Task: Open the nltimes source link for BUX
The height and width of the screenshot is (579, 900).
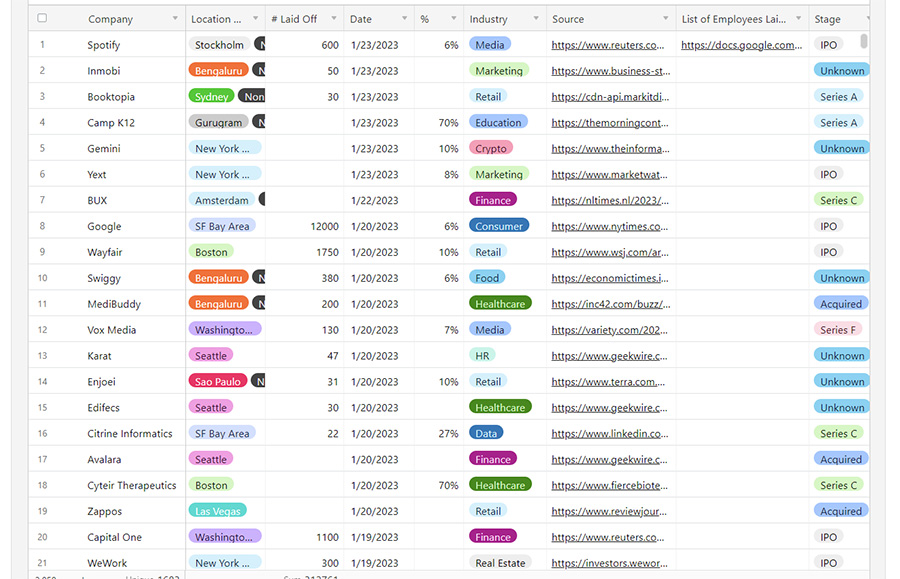Action: pyautogui.click(x=610, y=200)
